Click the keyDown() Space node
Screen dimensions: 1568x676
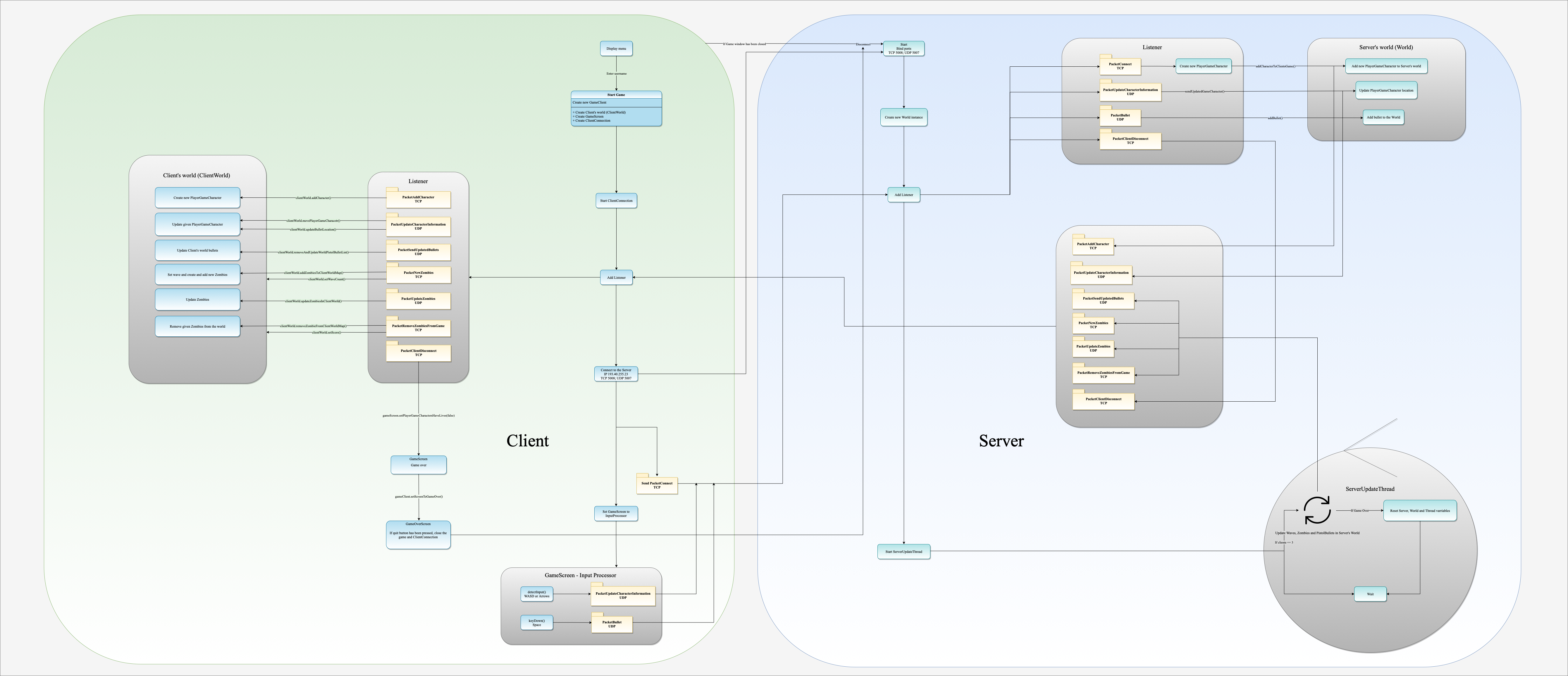coord(537,622)
